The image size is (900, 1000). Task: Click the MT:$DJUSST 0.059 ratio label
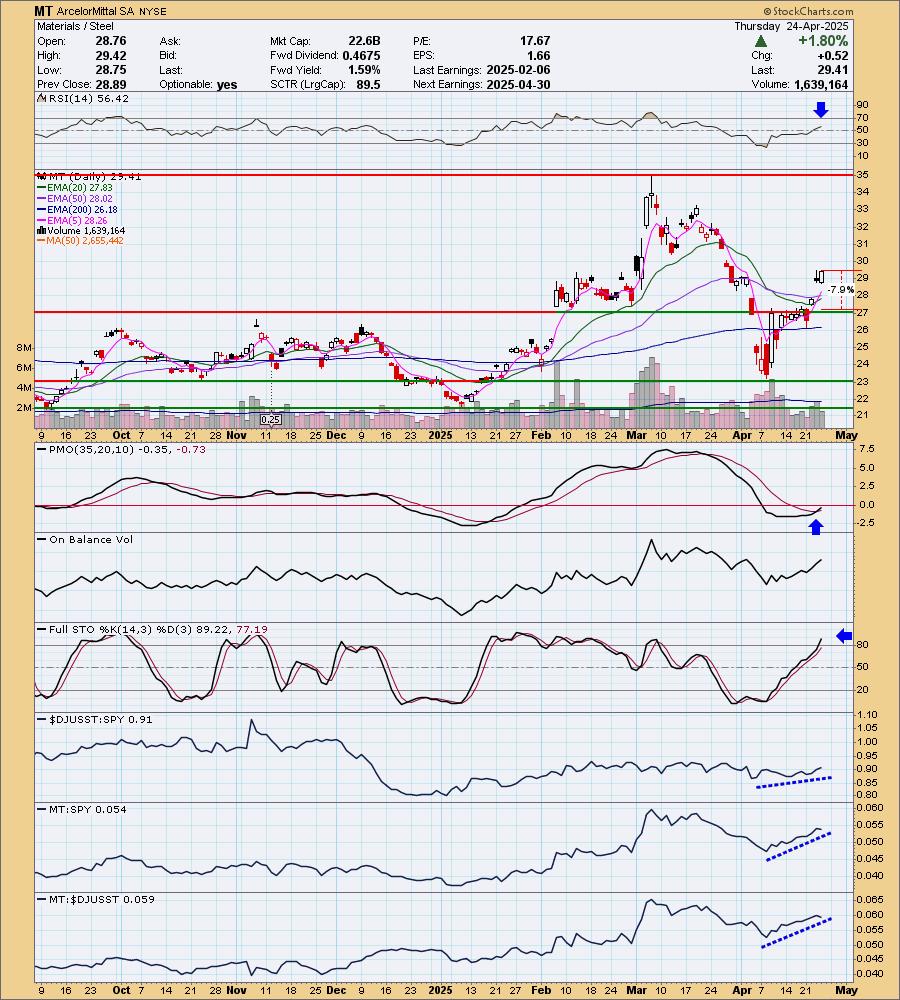tap(101, 899)
